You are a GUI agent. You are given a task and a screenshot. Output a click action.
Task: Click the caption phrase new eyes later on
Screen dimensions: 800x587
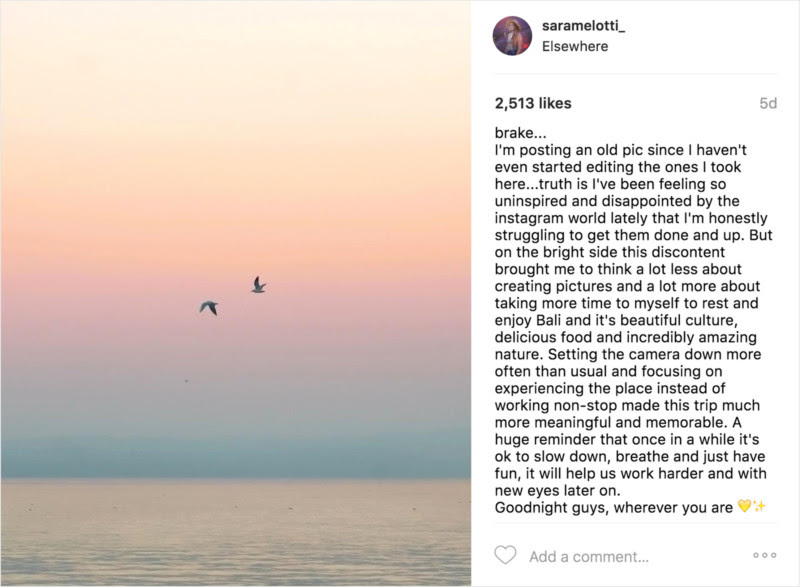tap(557, 491)
